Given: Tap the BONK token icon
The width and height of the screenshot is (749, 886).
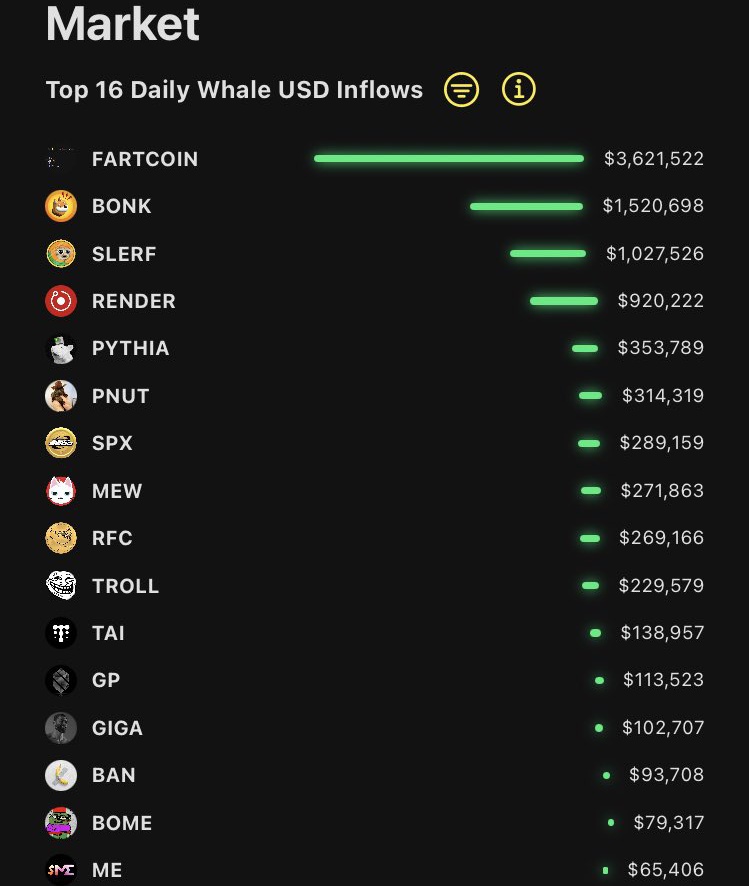Looking at the screenshot, I should 61,206.
